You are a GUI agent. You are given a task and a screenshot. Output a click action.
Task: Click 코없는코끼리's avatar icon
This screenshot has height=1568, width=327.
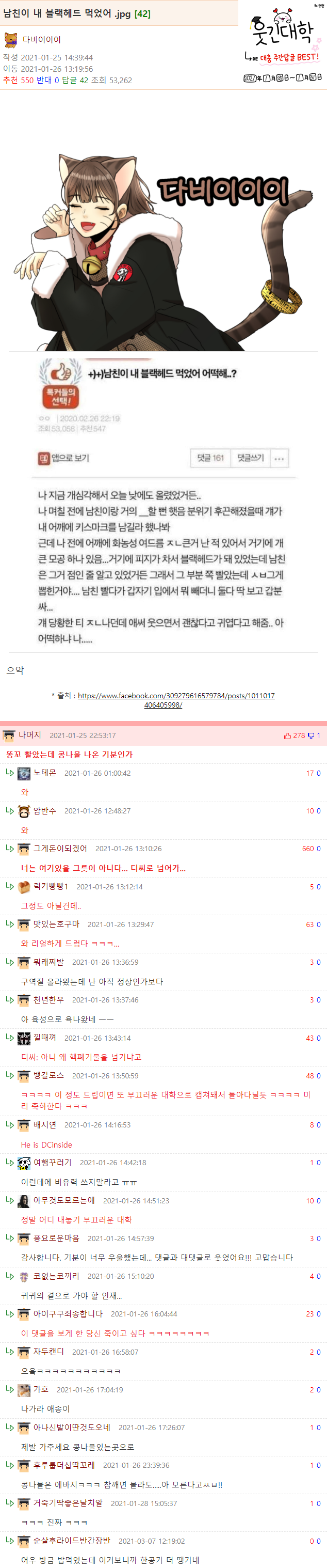[x=24, y=1276]
